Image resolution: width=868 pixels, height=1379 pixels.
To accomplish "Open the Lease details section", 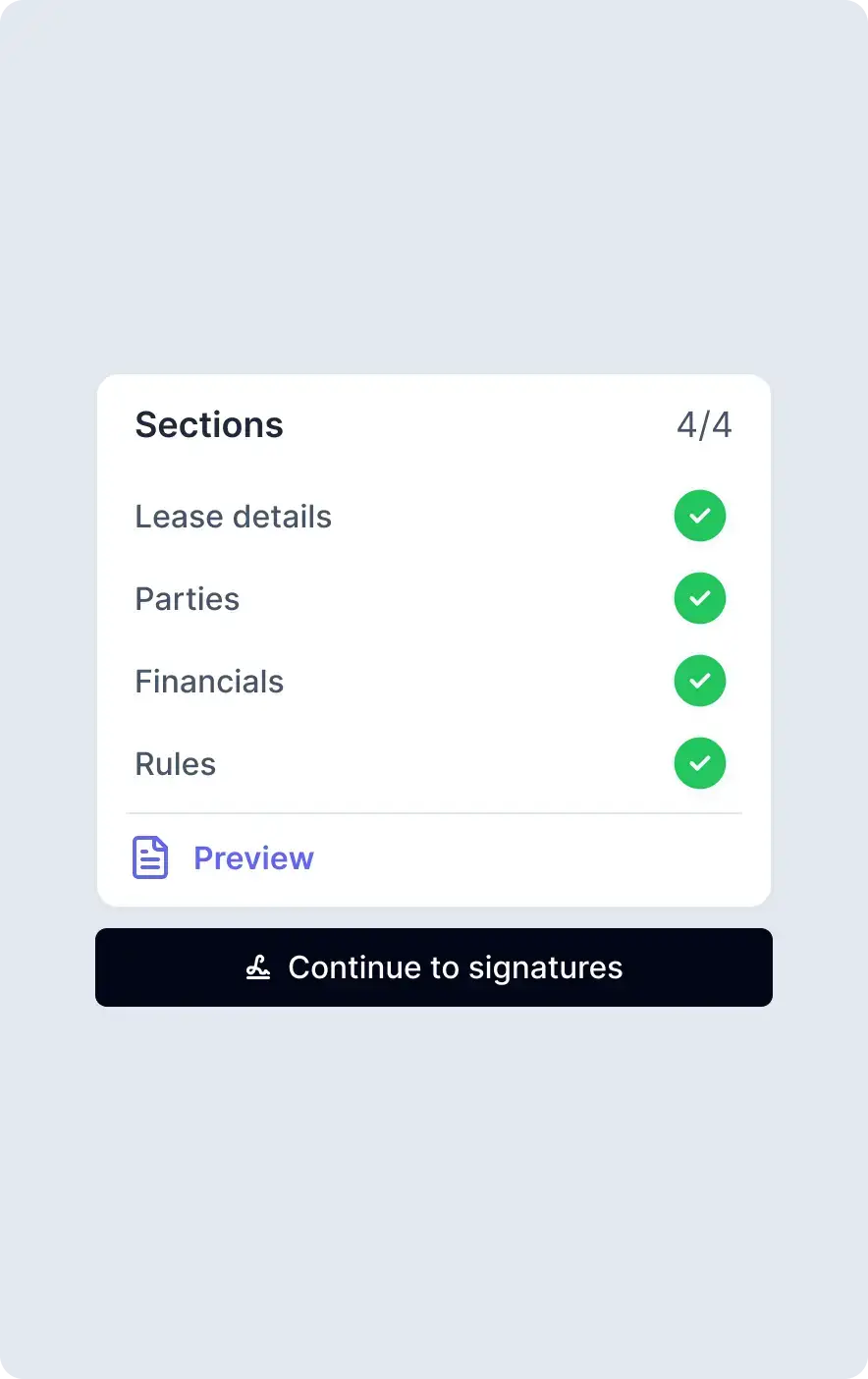I will click(233, 517).
